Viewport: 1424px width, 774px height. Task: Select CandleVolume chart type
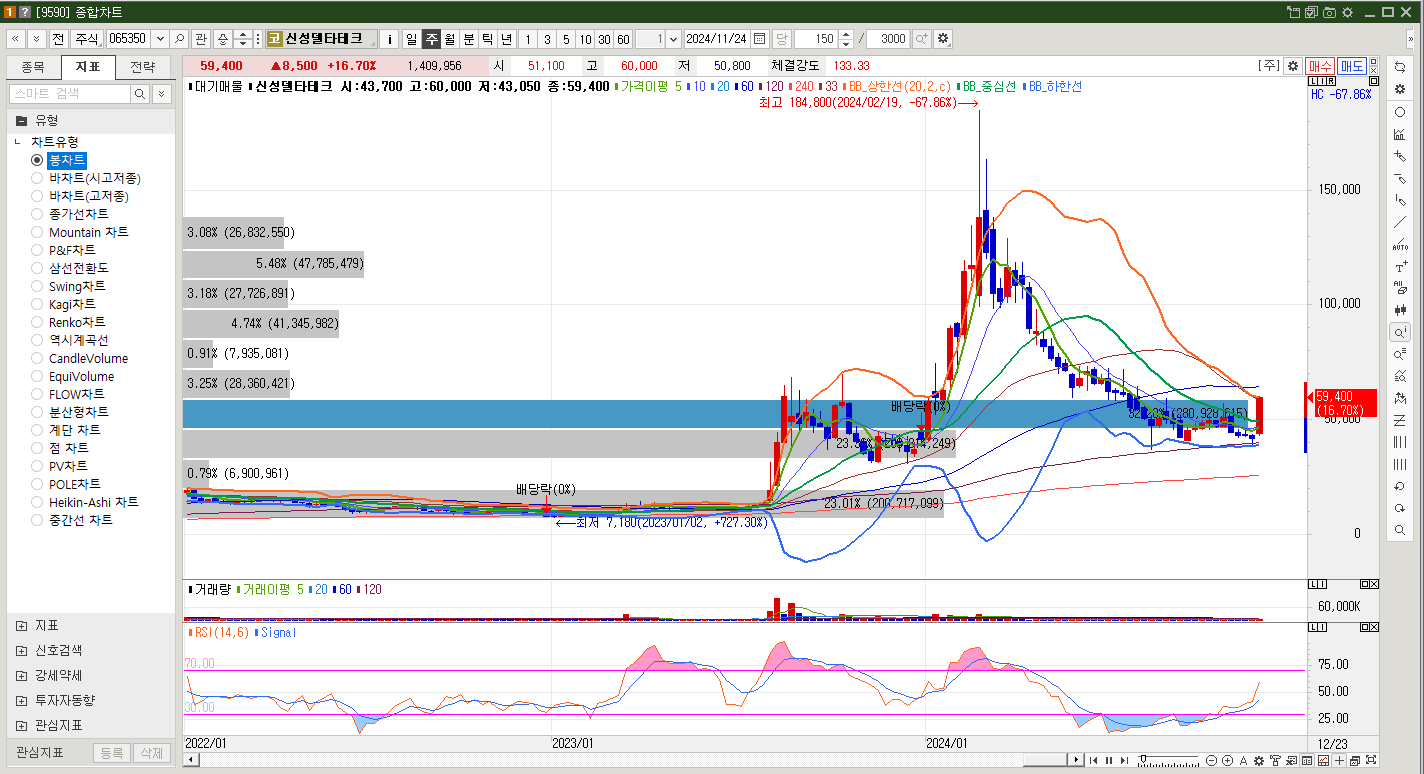tap(80, 358)
